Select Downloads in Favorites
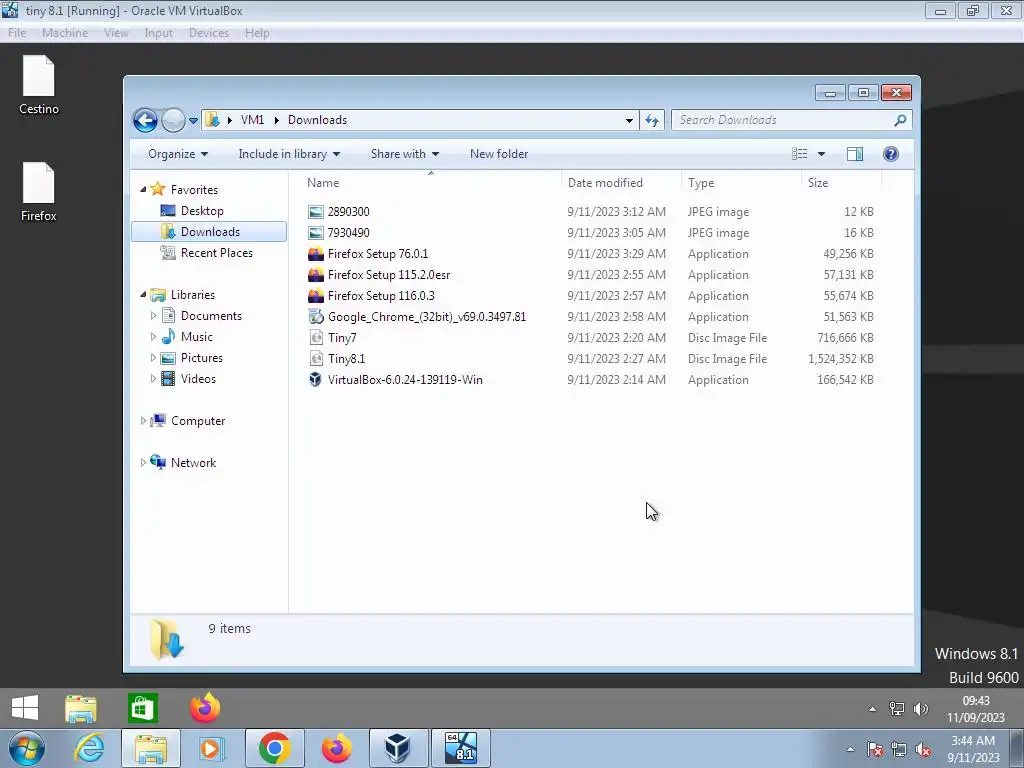 pyautogui.click(x=209, y=232)
